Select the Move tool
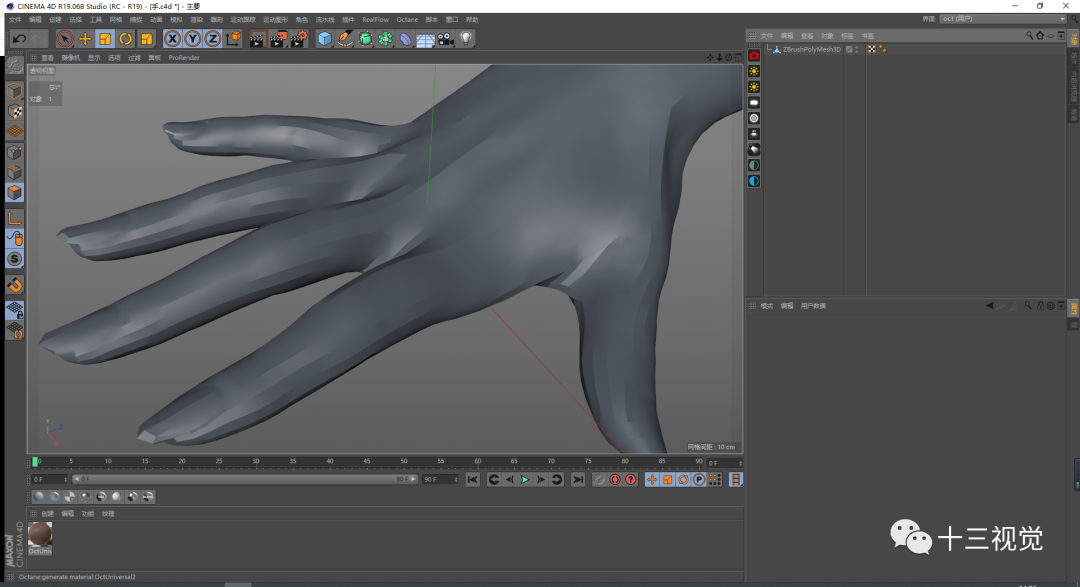The width and height of the screenshot is (1080, 587). pos(85,39)
